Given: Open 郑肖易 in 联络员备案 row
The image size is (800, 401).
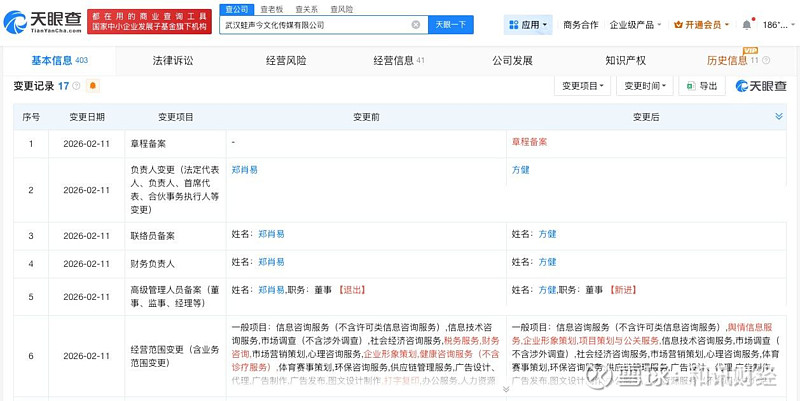Looking at the screenshot, I should point(271,234).
